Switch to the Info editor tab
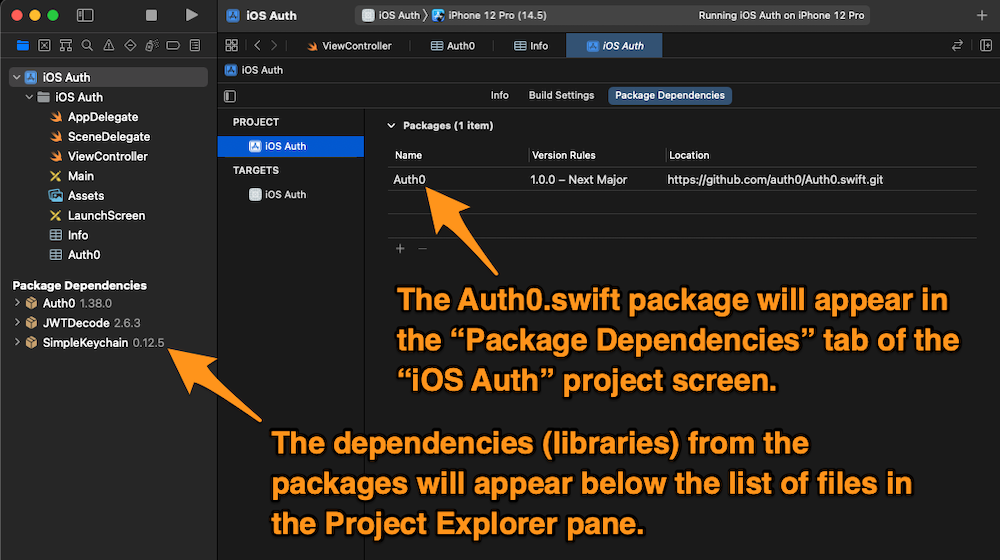 click(x=531, y=46)
